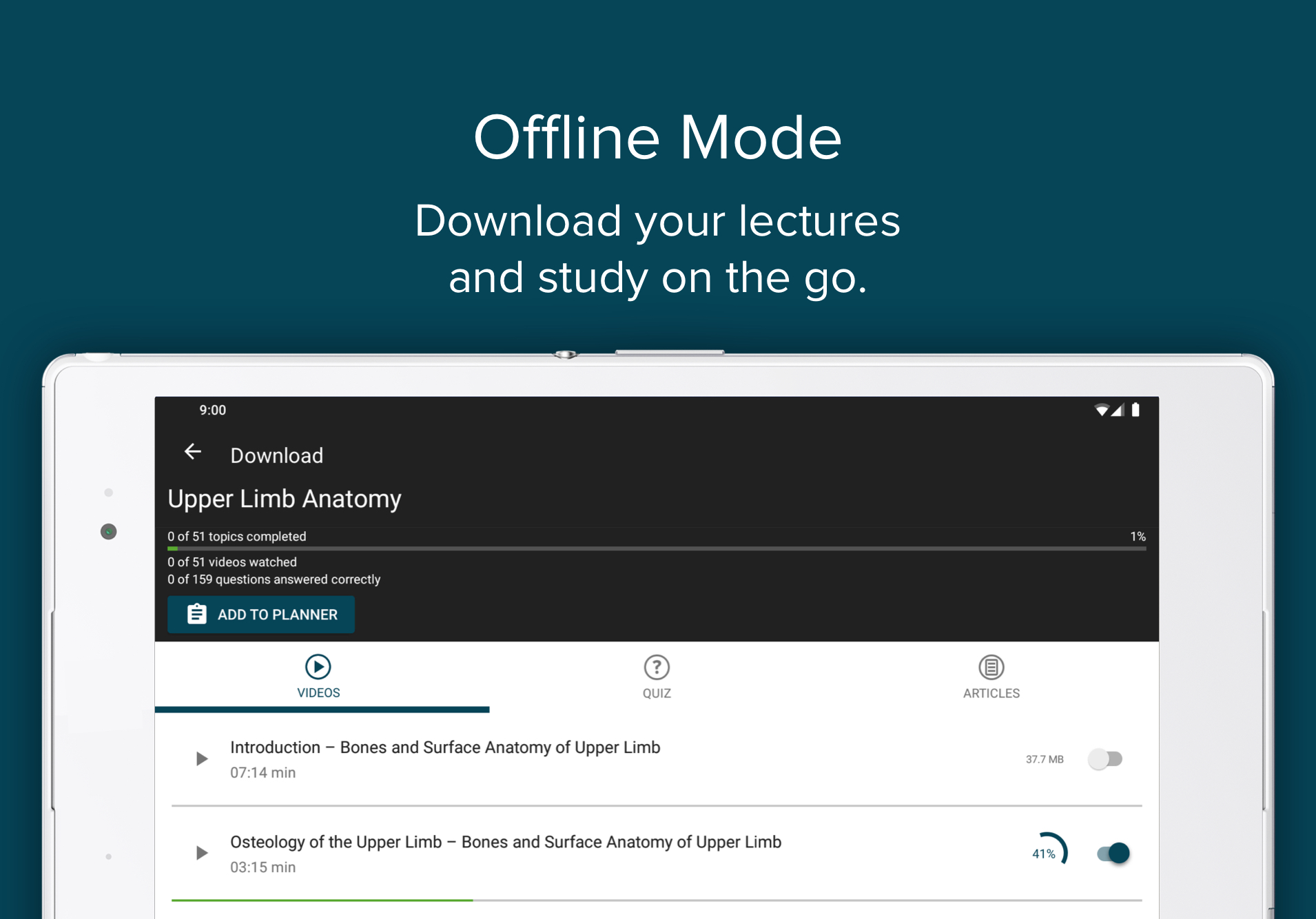The height and width of the screenshot is (919, 1316).
Task: Open Introduction – Bones and Surface Anatomy title
Action: 445,747
